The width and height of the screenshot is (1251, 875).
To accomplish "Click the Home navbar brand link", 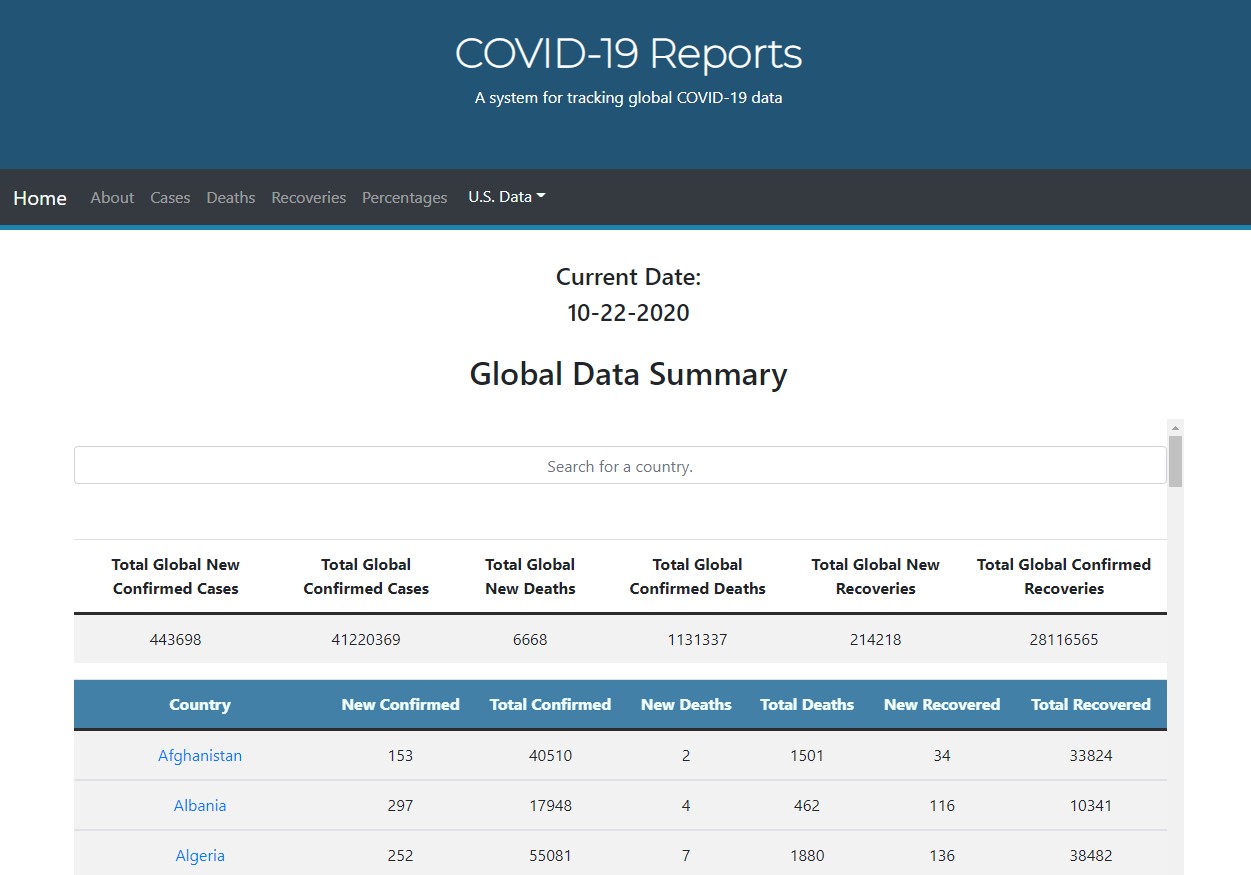I will click(40, 198).
